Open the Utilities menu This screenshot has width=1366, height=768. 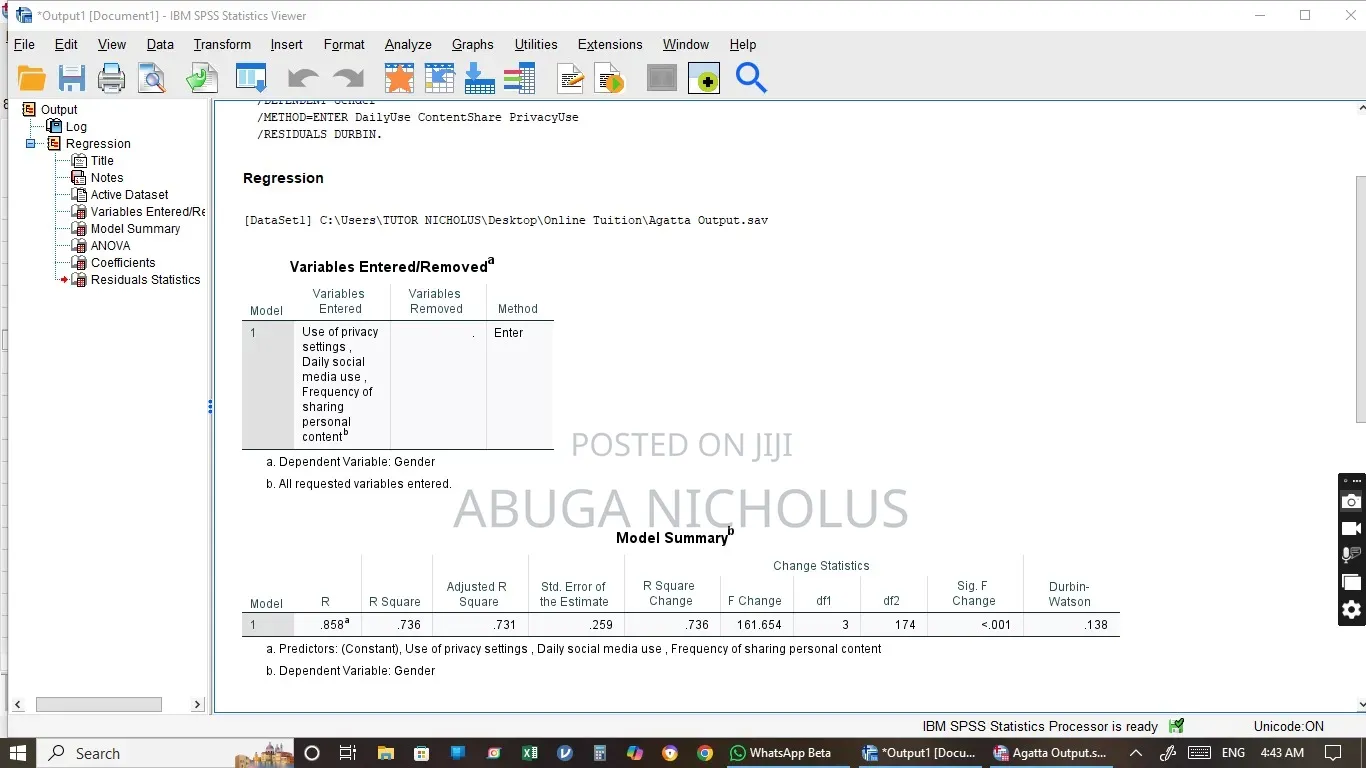click(x=536, y=45)
